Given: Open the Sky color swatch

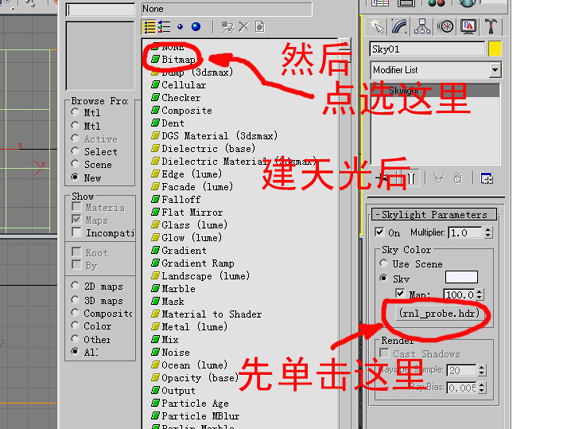Looking at the screenshot, I should point(461,277).
